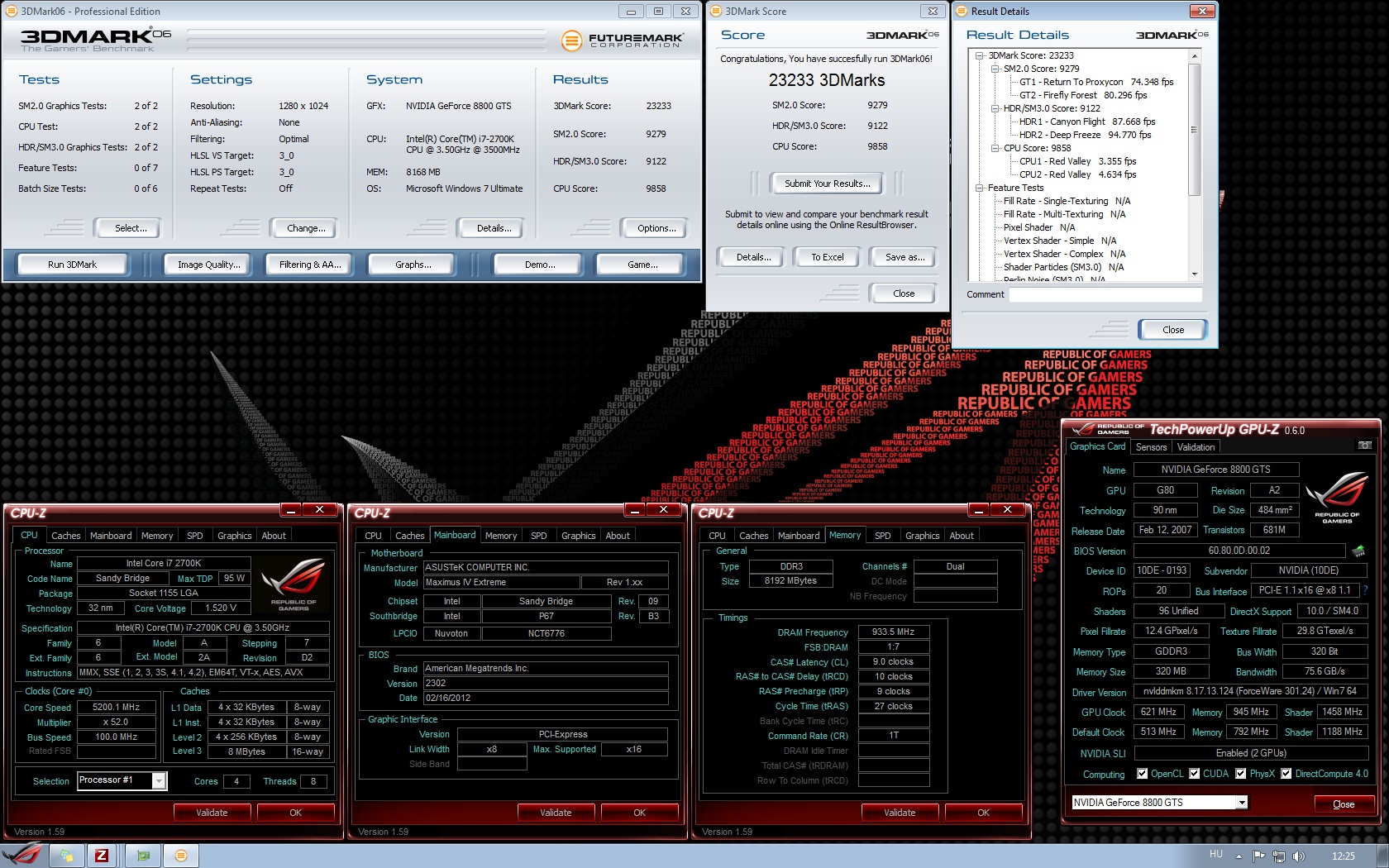
Task: Select the HDR2 - Deep Freeze row
Action: pos(1085,136)
